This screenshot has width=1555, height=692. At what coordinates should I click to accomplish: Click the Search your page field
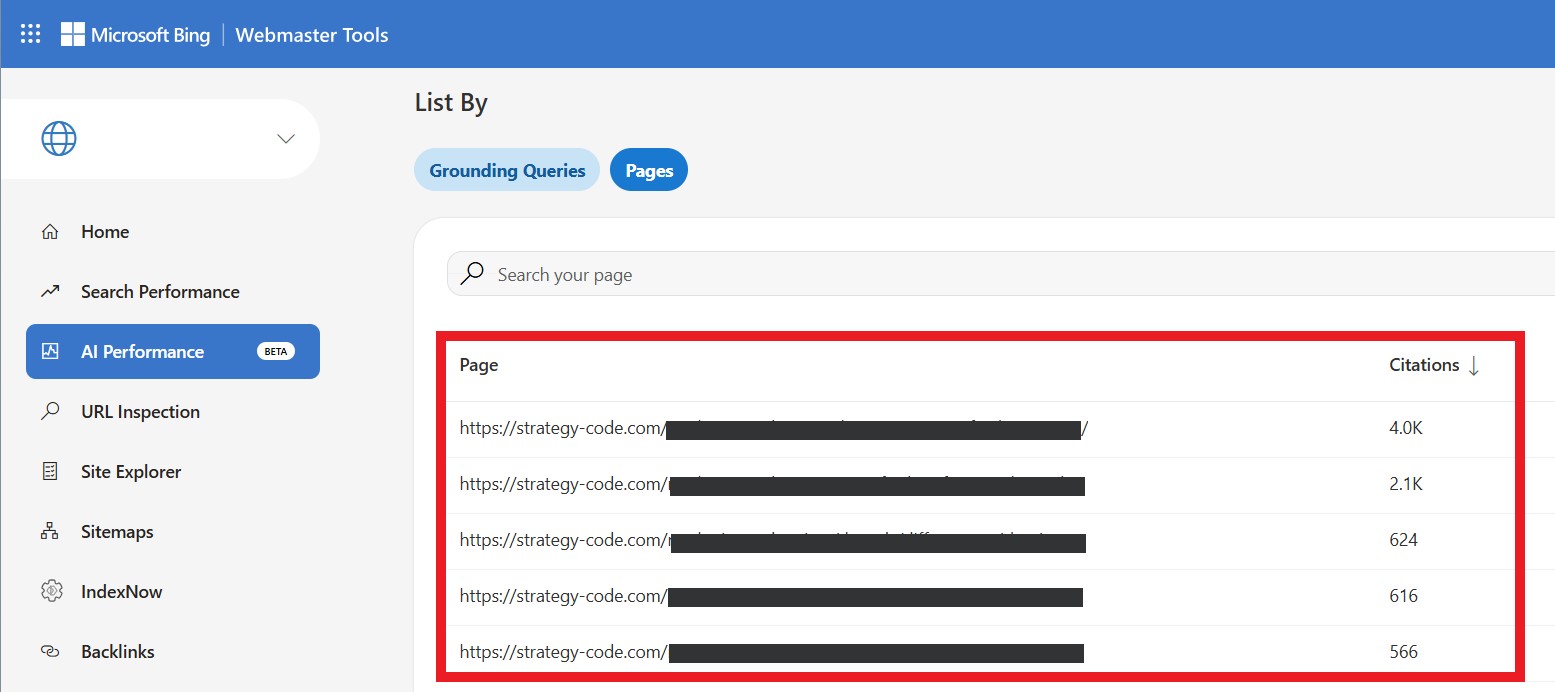[x=1000, y=275]
